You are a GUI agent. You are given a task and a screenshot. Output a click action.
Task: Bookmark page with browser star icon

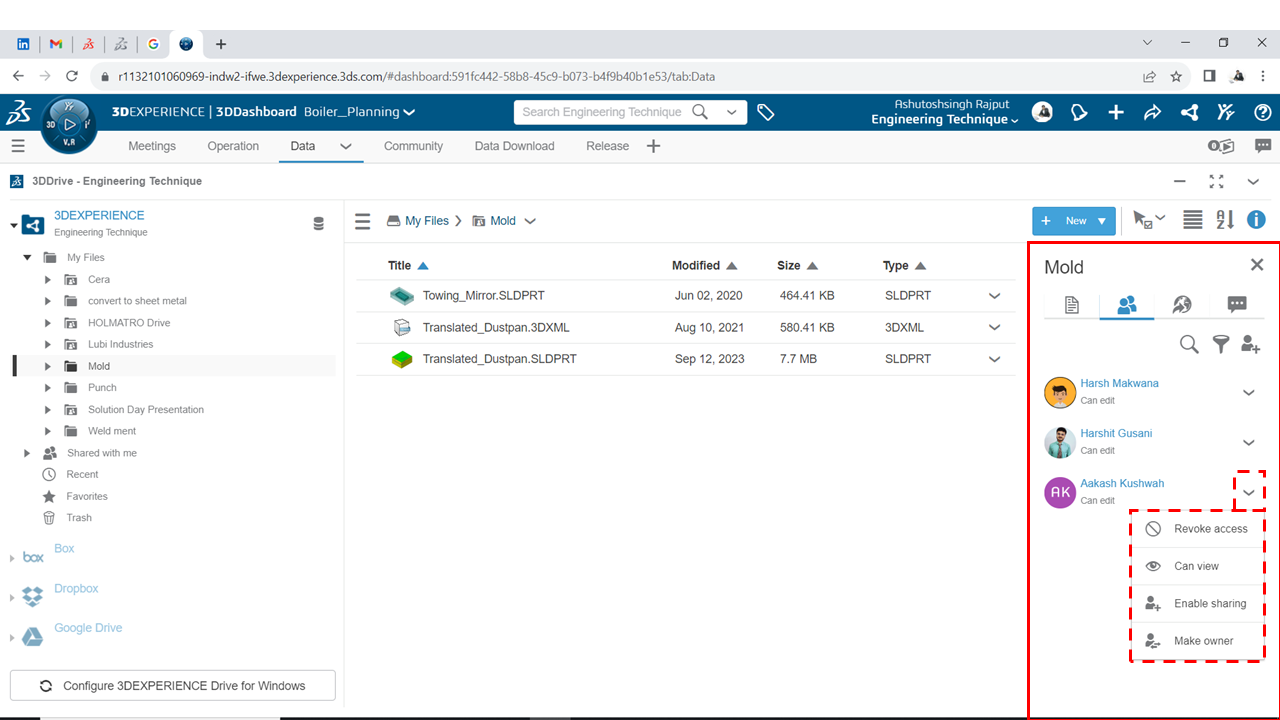coord(1176,76)
